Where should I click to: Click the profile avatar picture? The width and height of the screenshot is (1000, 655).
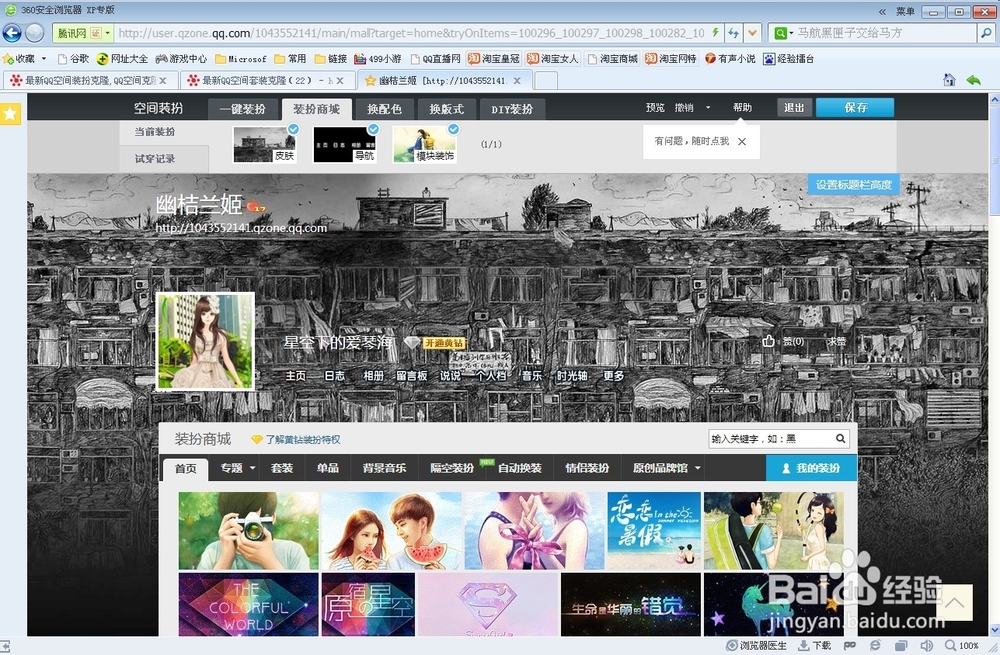tap(205, 341)
